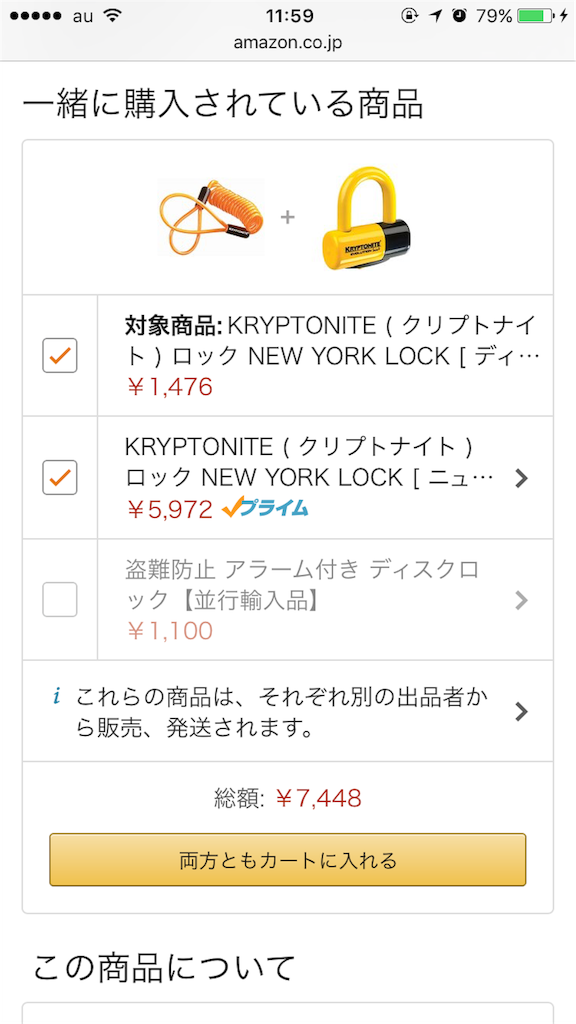This screenshot has width=576, height=1024.
Task: Tap the signal strength dots
Action: click(35, 16)
